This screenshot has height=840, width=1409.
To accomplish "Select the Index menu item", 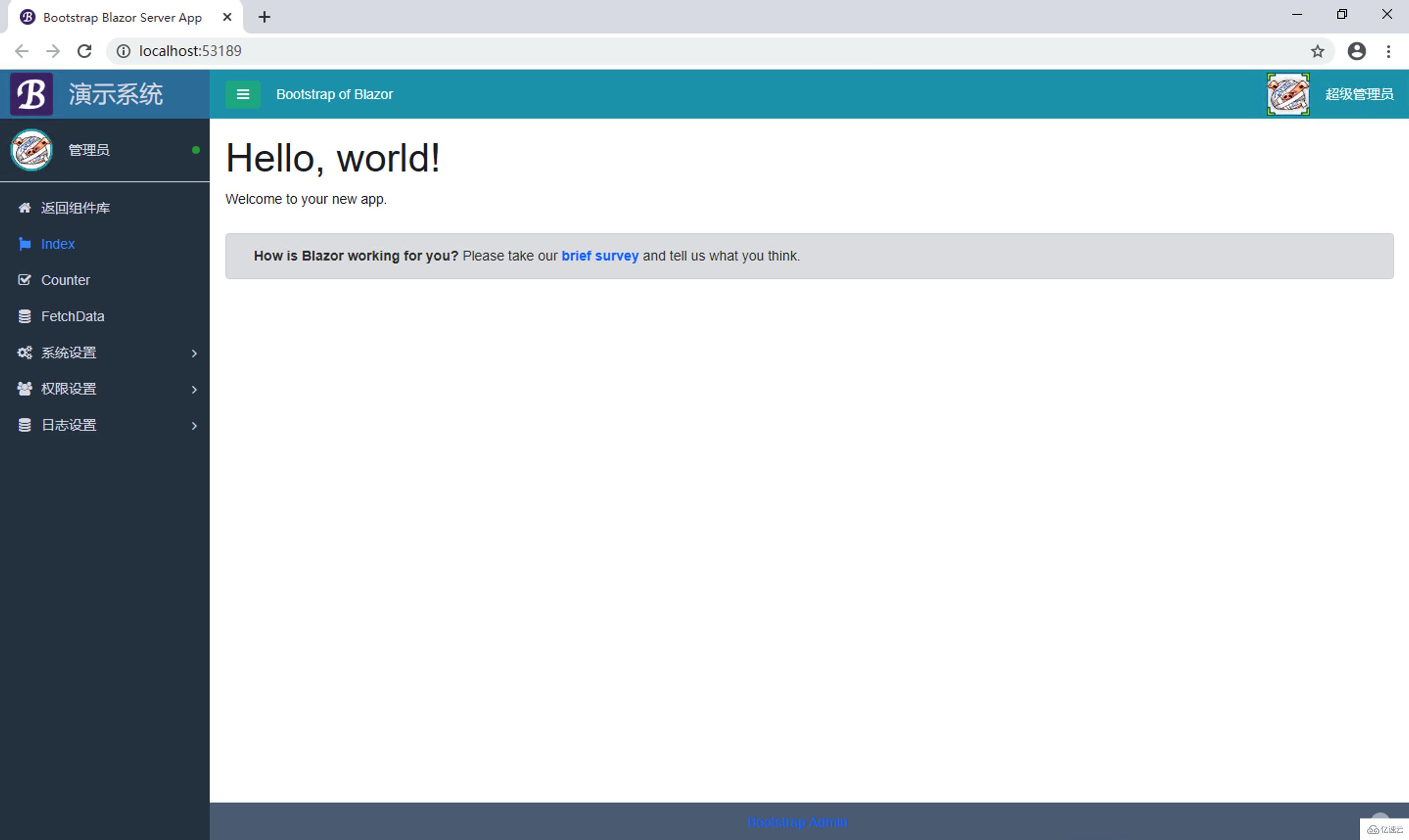I will pos(57,243).
